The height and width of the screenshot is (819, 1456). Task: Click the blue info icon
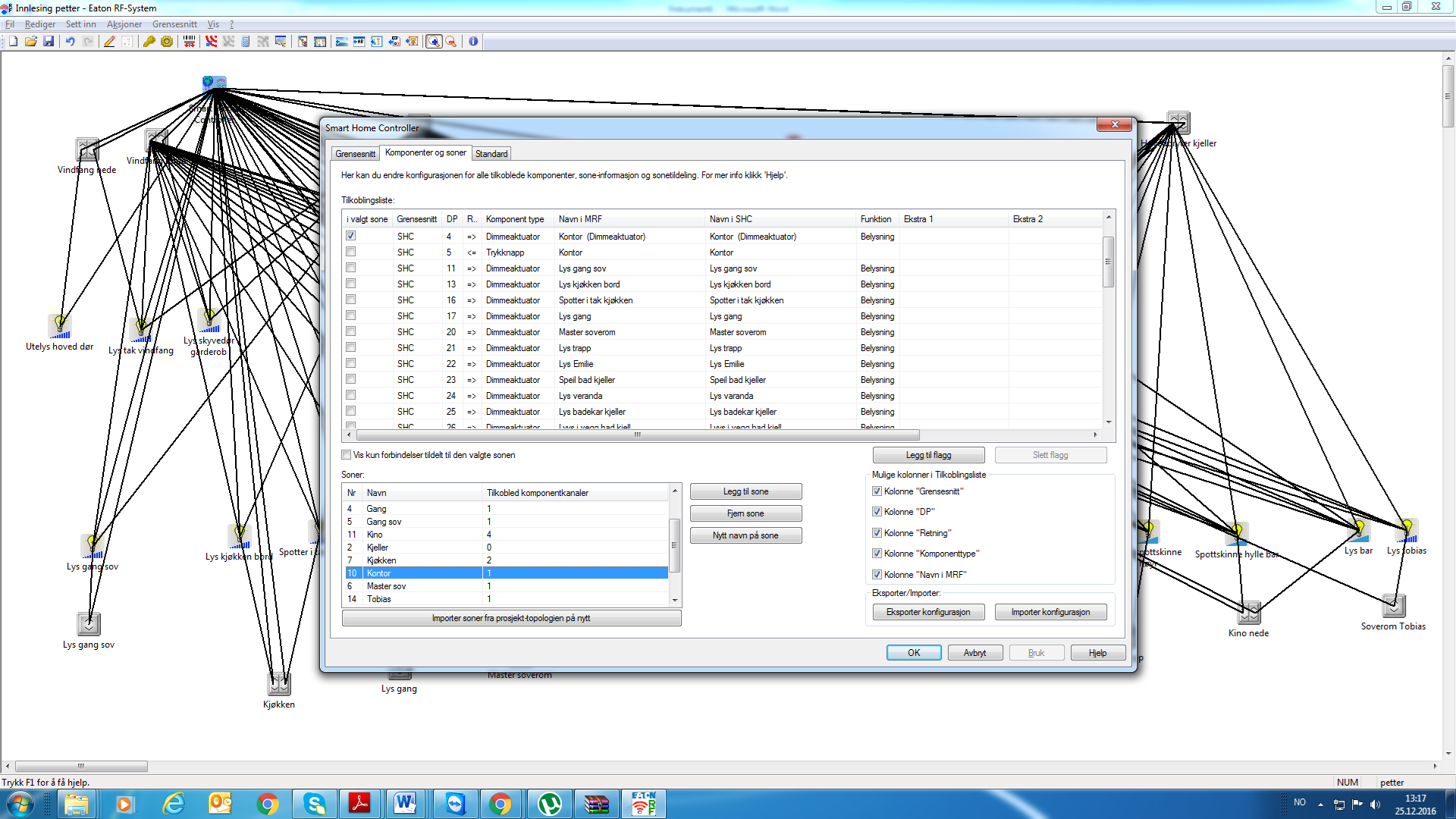pos(473,42)
